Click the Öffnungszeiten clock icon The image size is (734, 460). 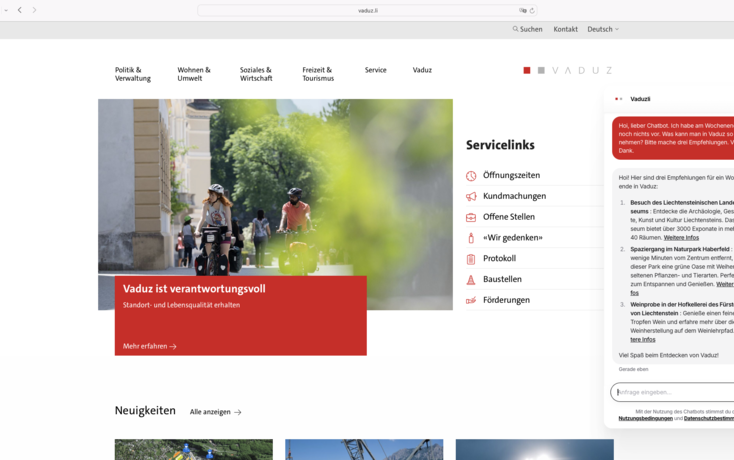(x=471, y=175)
